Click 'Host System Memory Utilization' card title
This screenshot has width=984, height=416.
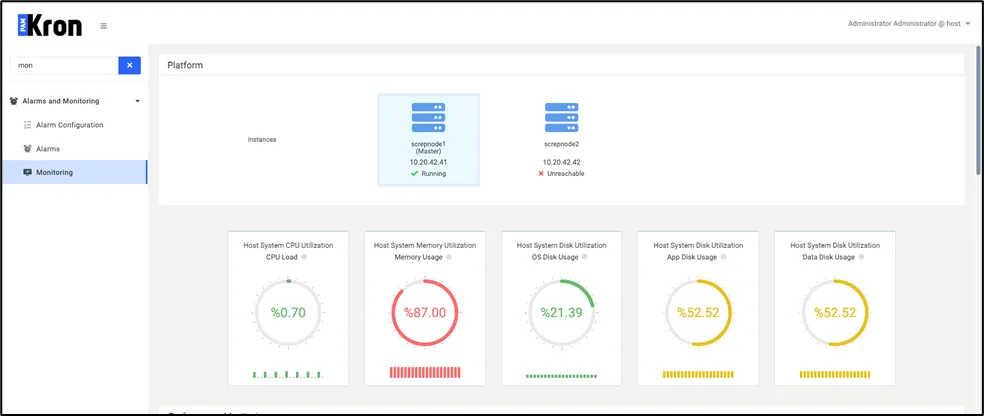coord(425,245)
